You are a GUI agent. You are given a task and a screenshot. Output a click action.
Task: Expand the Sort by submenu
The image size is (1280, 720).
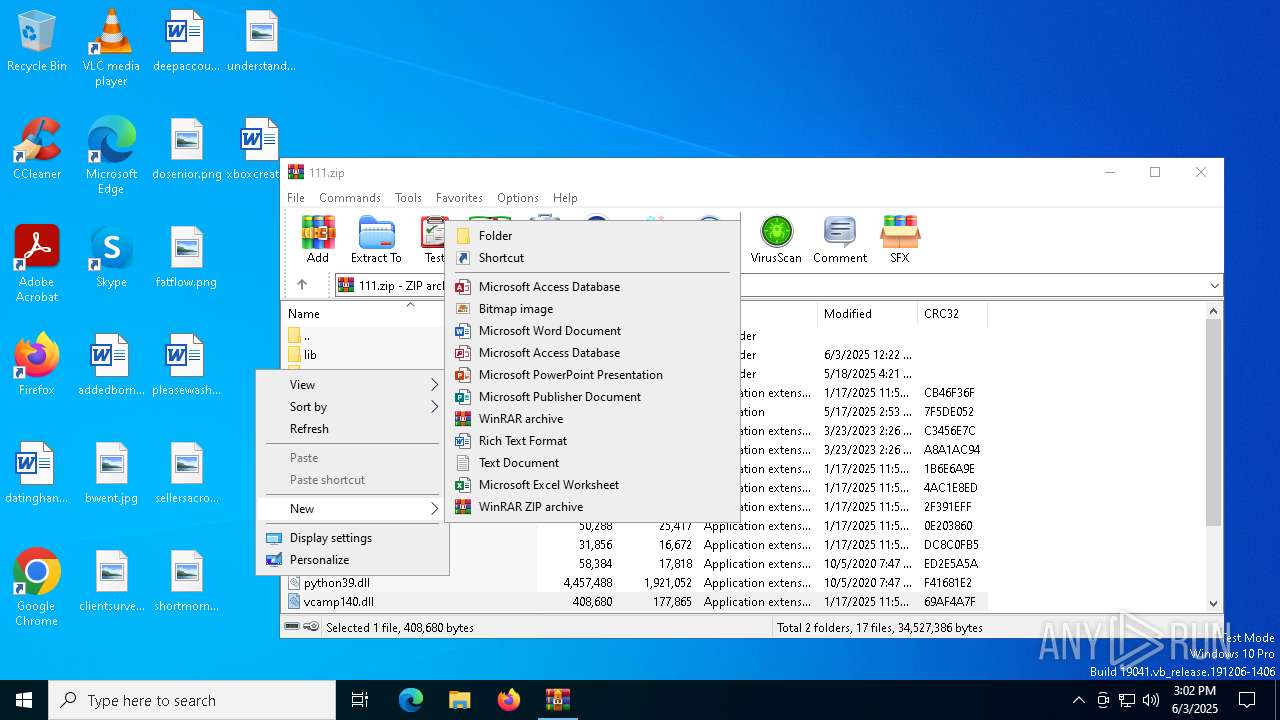[x=352, y=407]
